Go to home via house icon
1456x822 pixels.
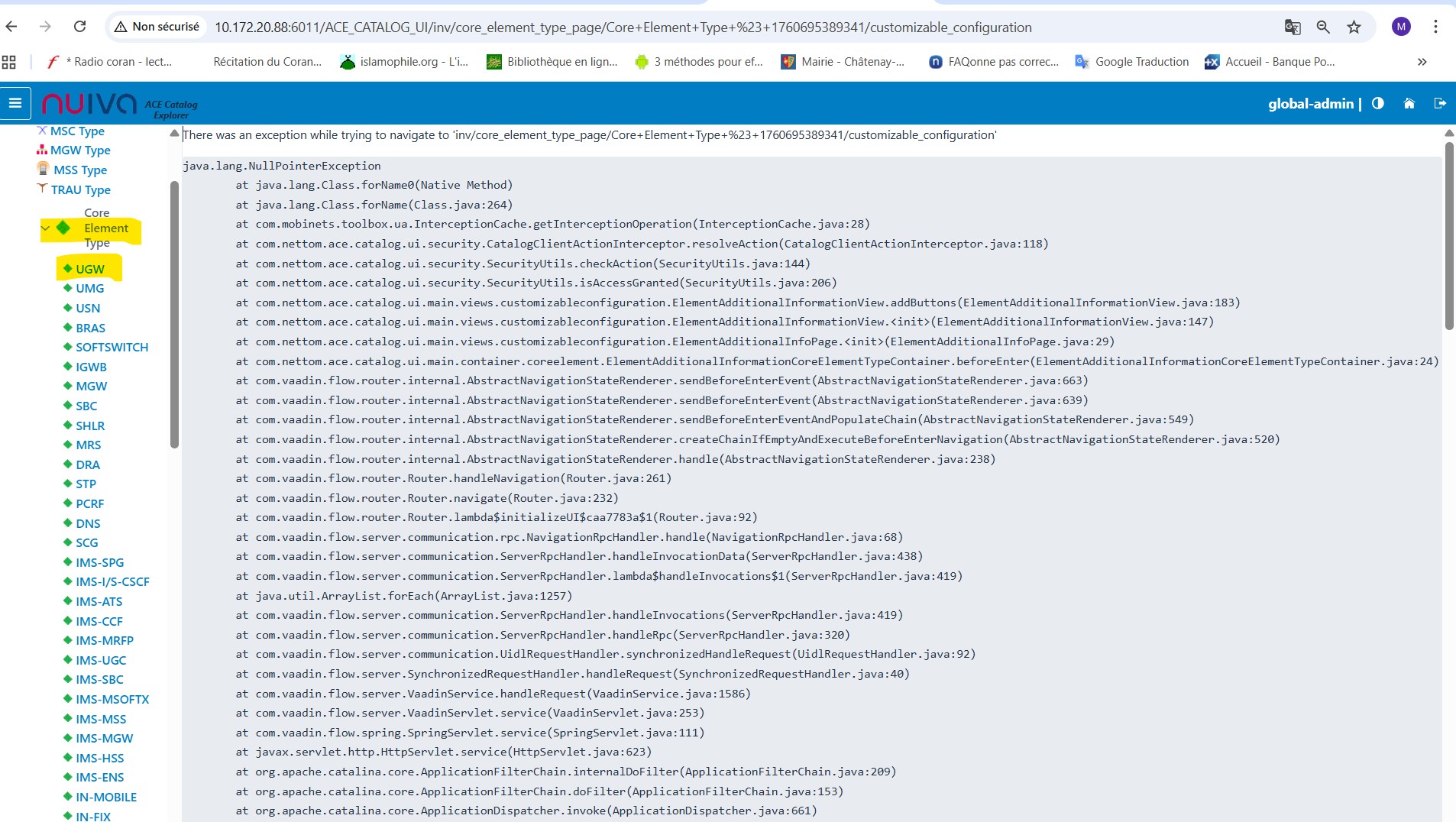(x=1409, y=103)
